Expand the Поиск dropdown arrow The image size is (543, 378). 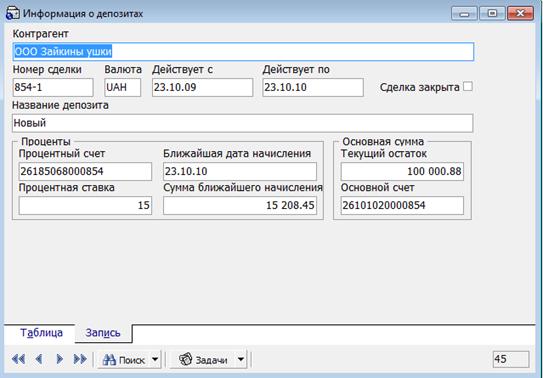click(155, 360)
